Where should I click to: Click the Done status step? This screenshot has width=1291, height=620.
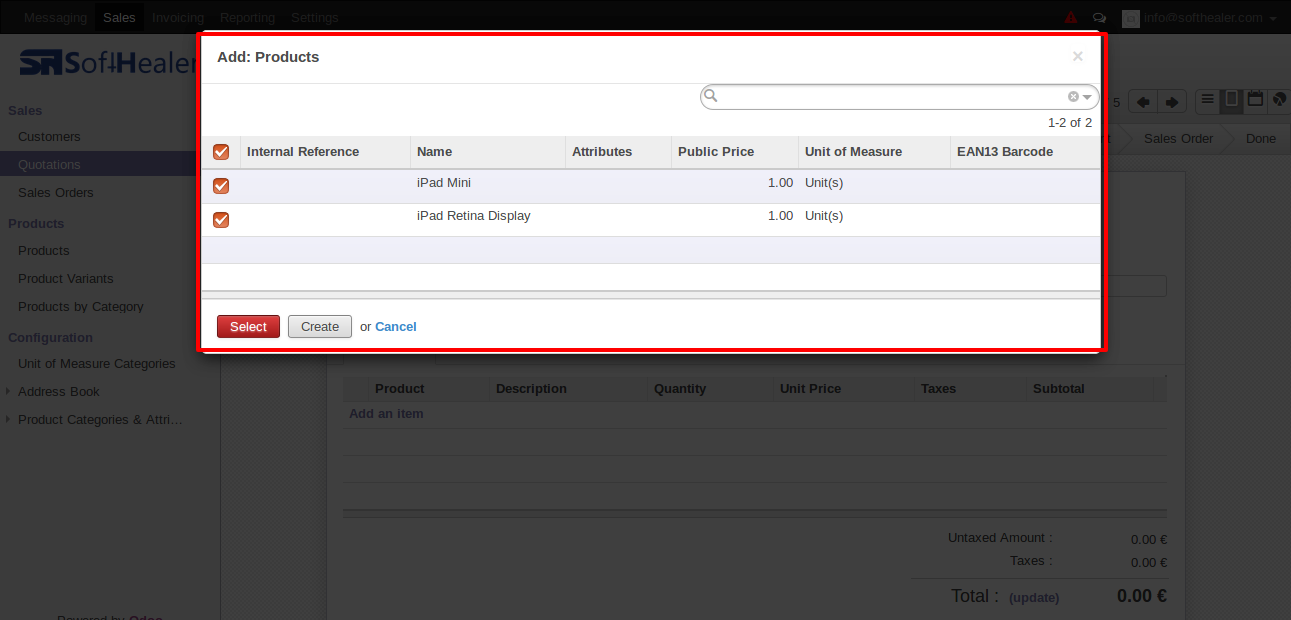point(1261,139)
